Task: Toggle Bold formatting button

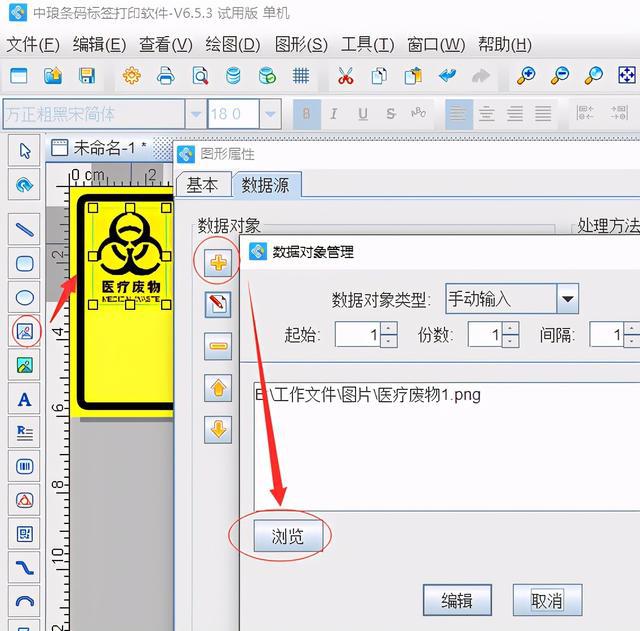Action: [307, 114]
